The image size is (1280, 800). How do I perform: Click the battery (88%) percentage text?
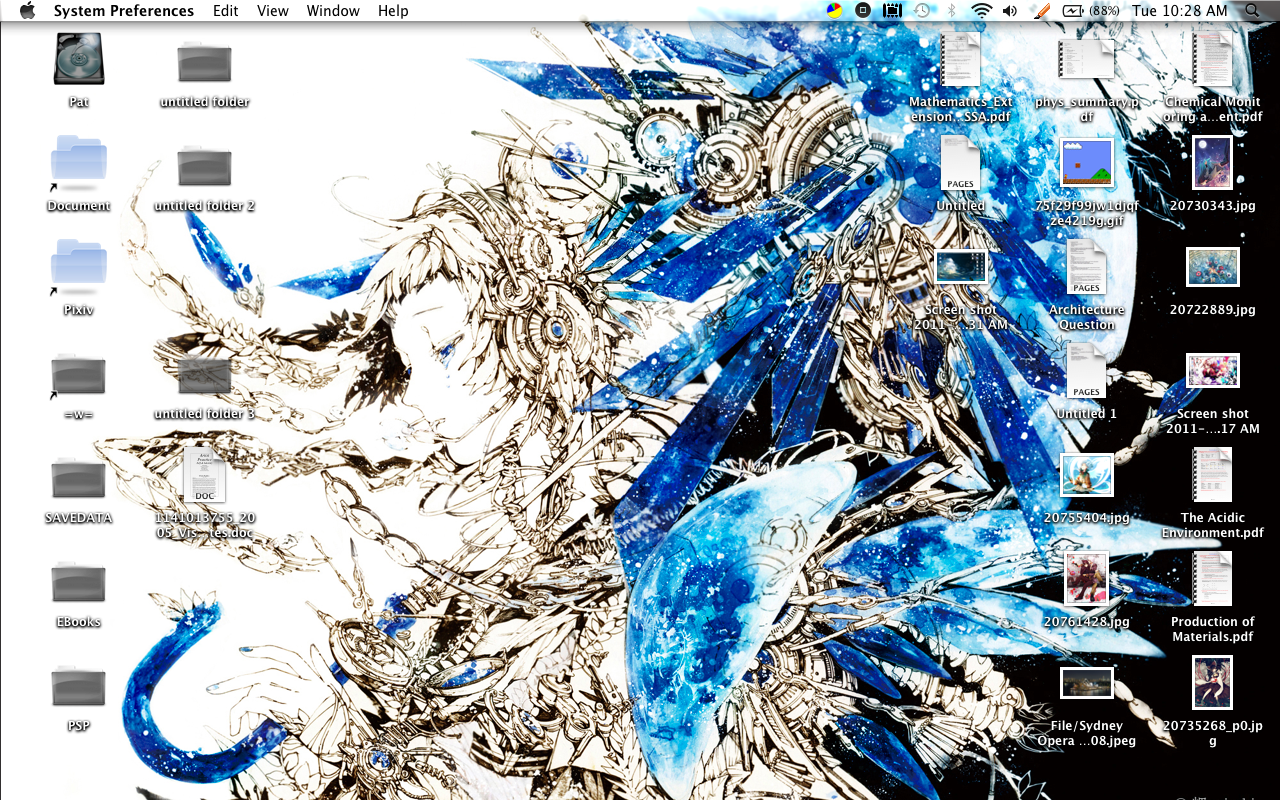pos(1104,11)
